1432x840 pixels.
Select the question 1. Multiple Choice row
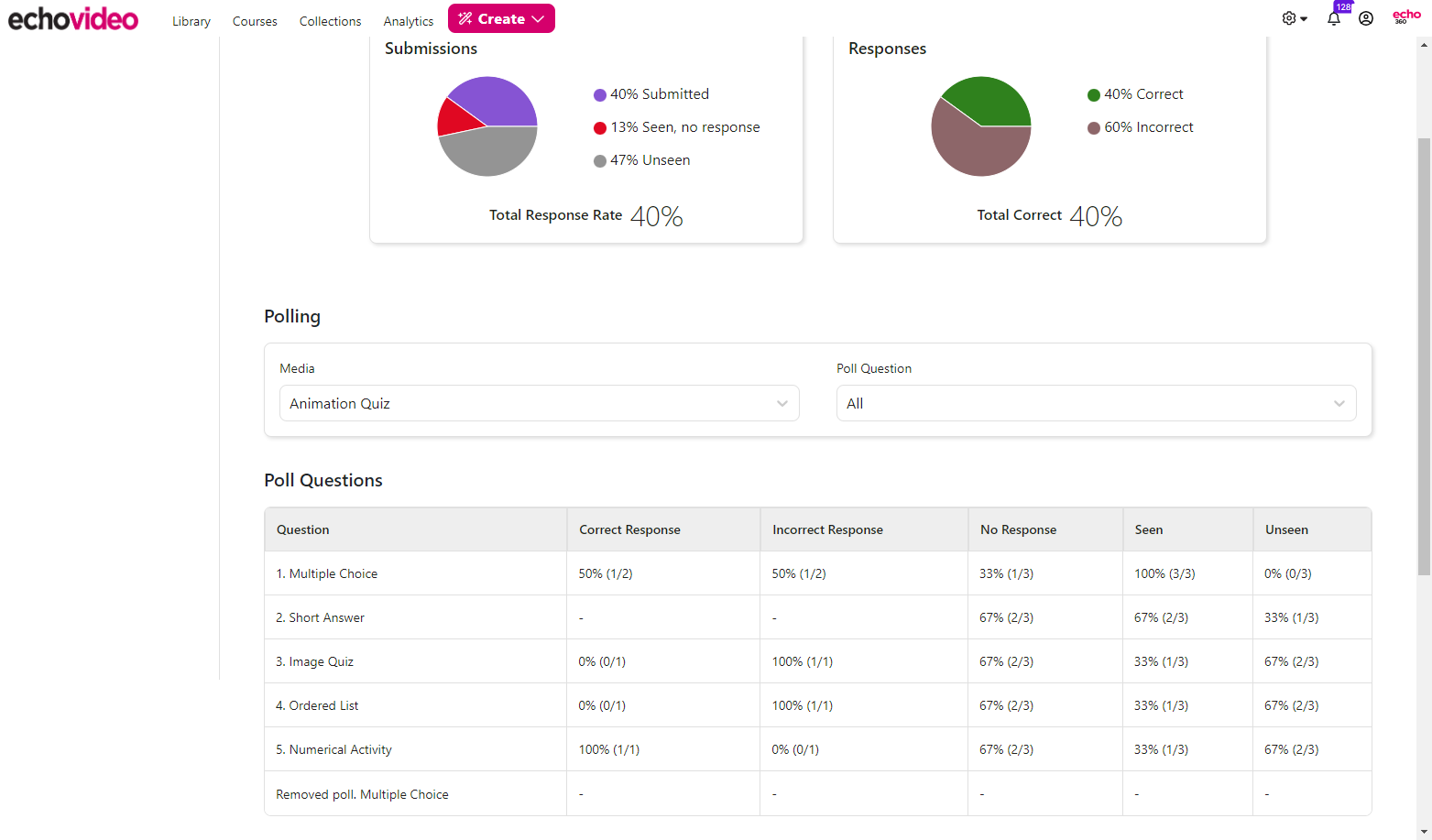point(327,573)
